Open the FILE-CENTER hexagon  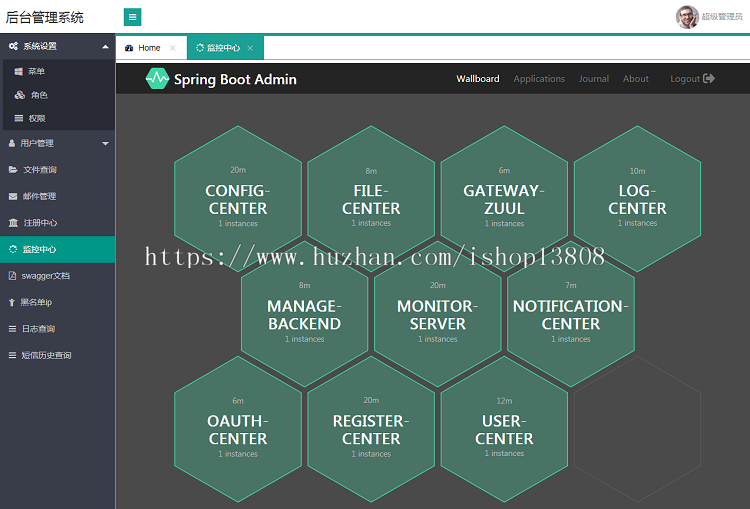click(x=371, y=199)
